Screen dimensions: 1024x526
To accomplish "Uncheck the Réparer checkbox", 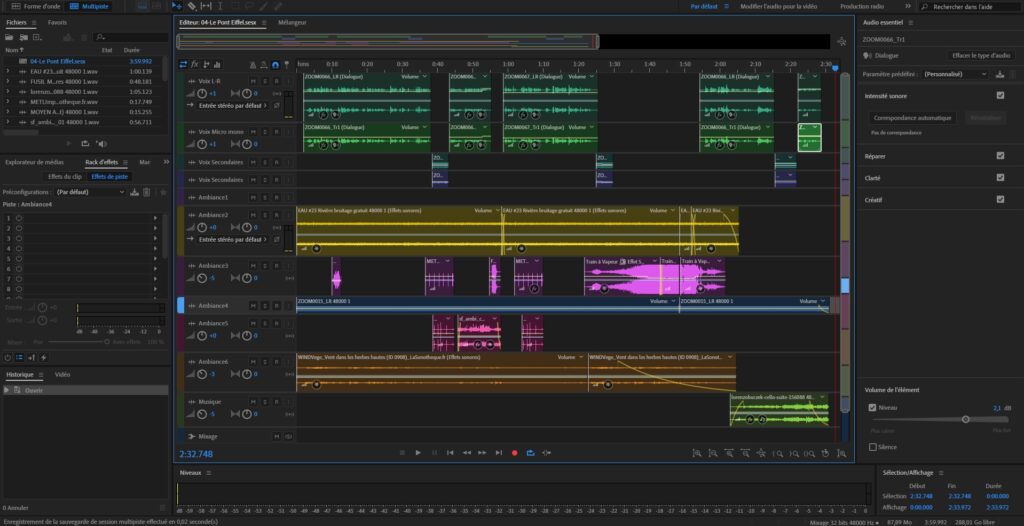I will pos(1000,156).
